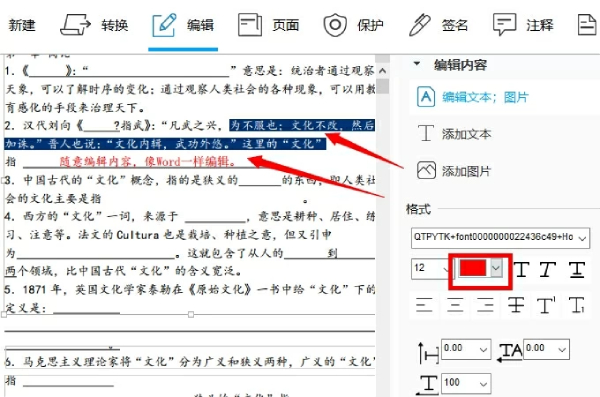This screenshot has width=600, height=397.
Task: Click the character spacing TA icon
Action: pyautogui.click(x=509, y=351)
